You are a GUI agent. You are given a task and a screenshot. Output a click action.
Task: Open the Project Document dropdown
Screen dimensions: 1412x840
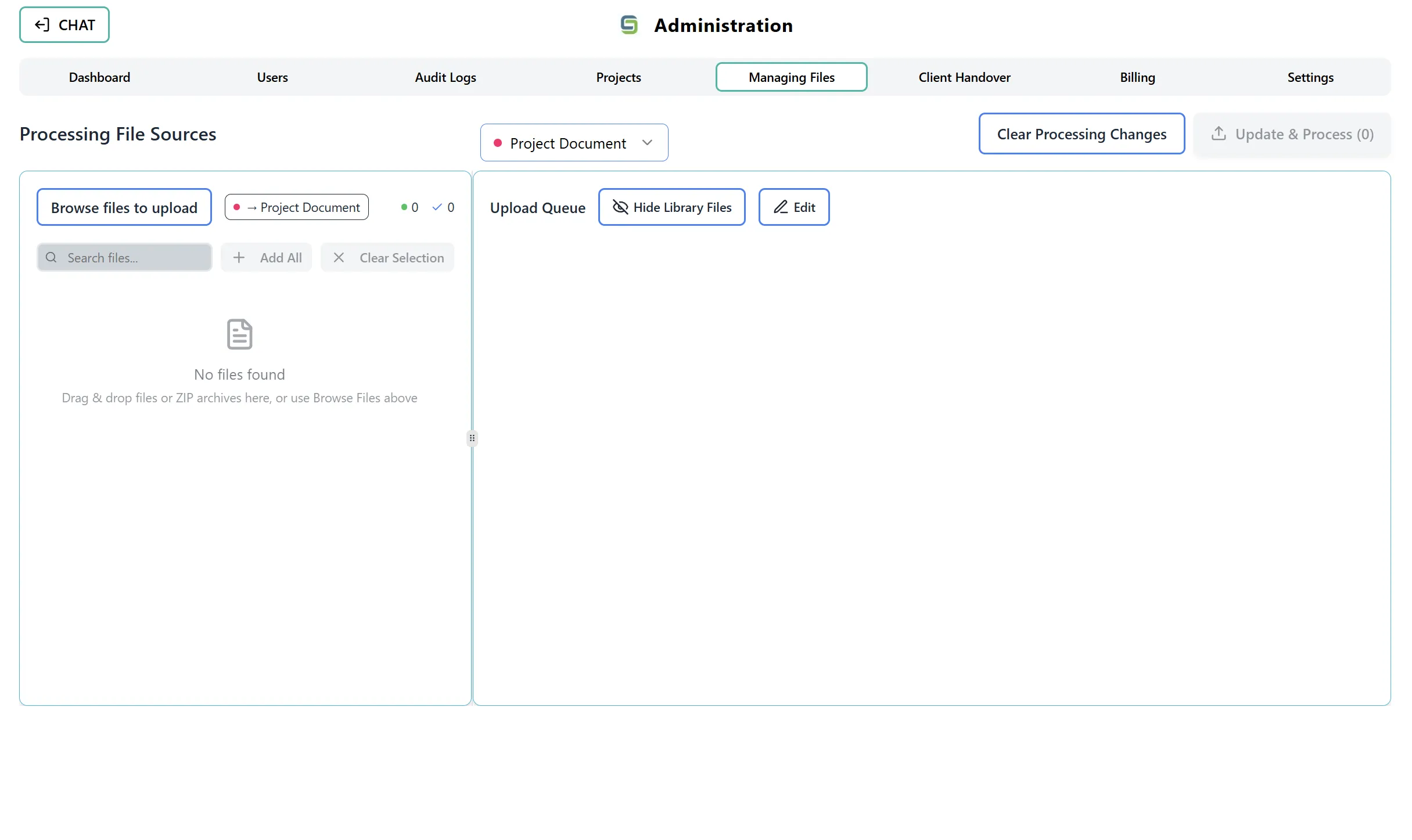tap(573, 142)
